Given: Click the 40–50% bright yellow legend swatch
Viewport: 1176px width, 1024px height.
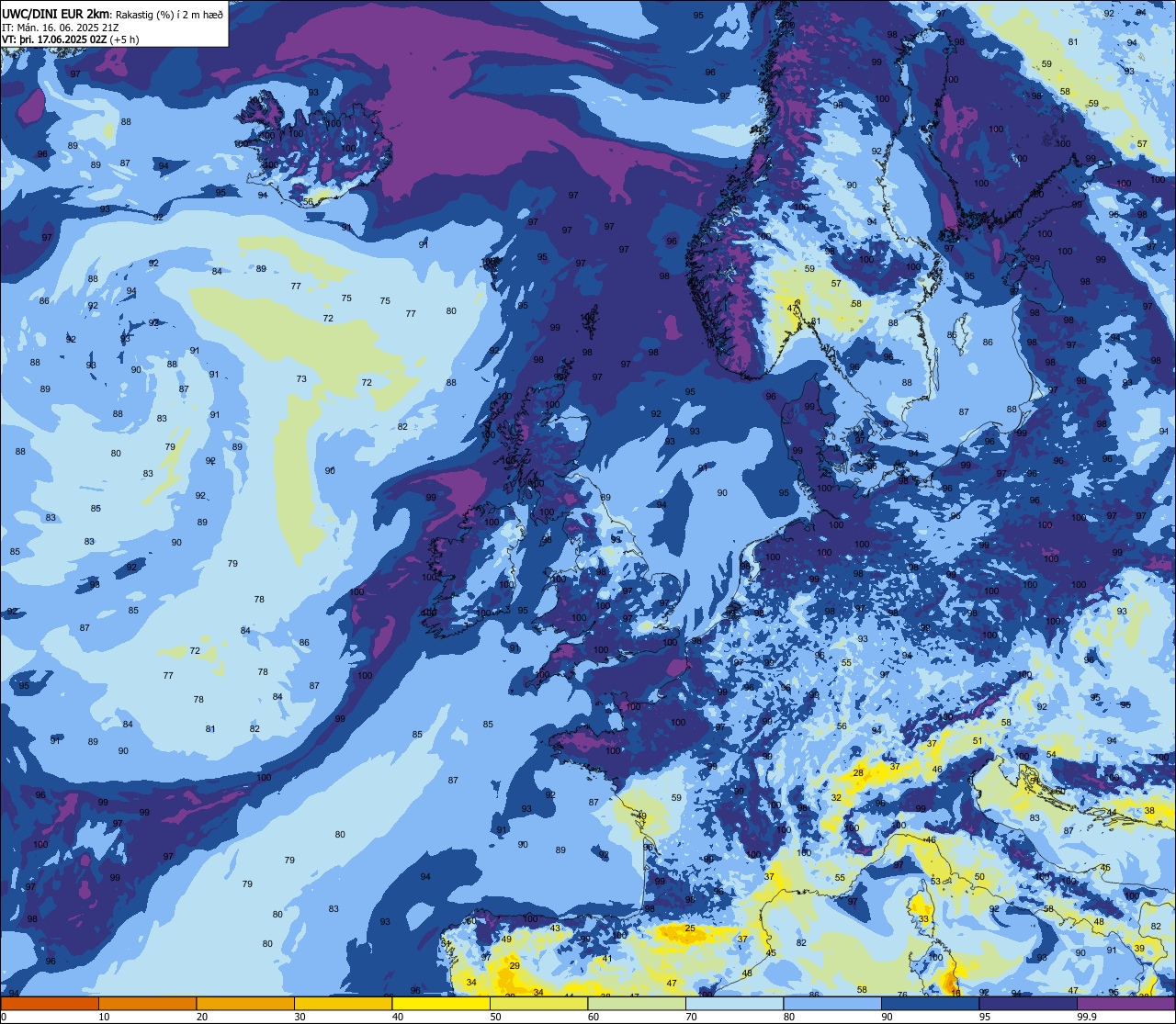Looking at the screenshot, I should point(441,1003).
